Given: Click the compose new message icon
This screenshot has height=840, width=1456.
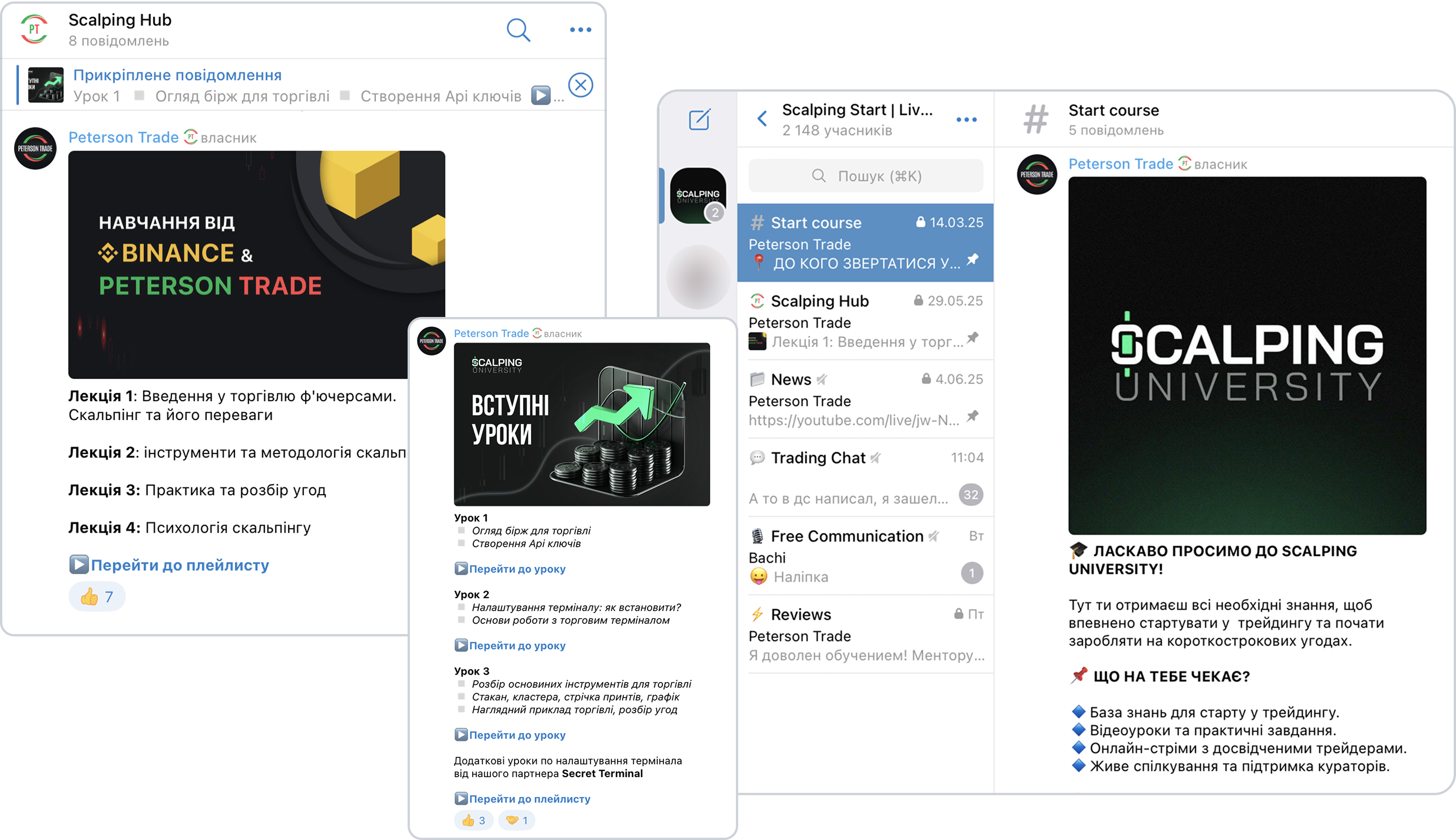Looking at the screenshot, I should point(699,119).
